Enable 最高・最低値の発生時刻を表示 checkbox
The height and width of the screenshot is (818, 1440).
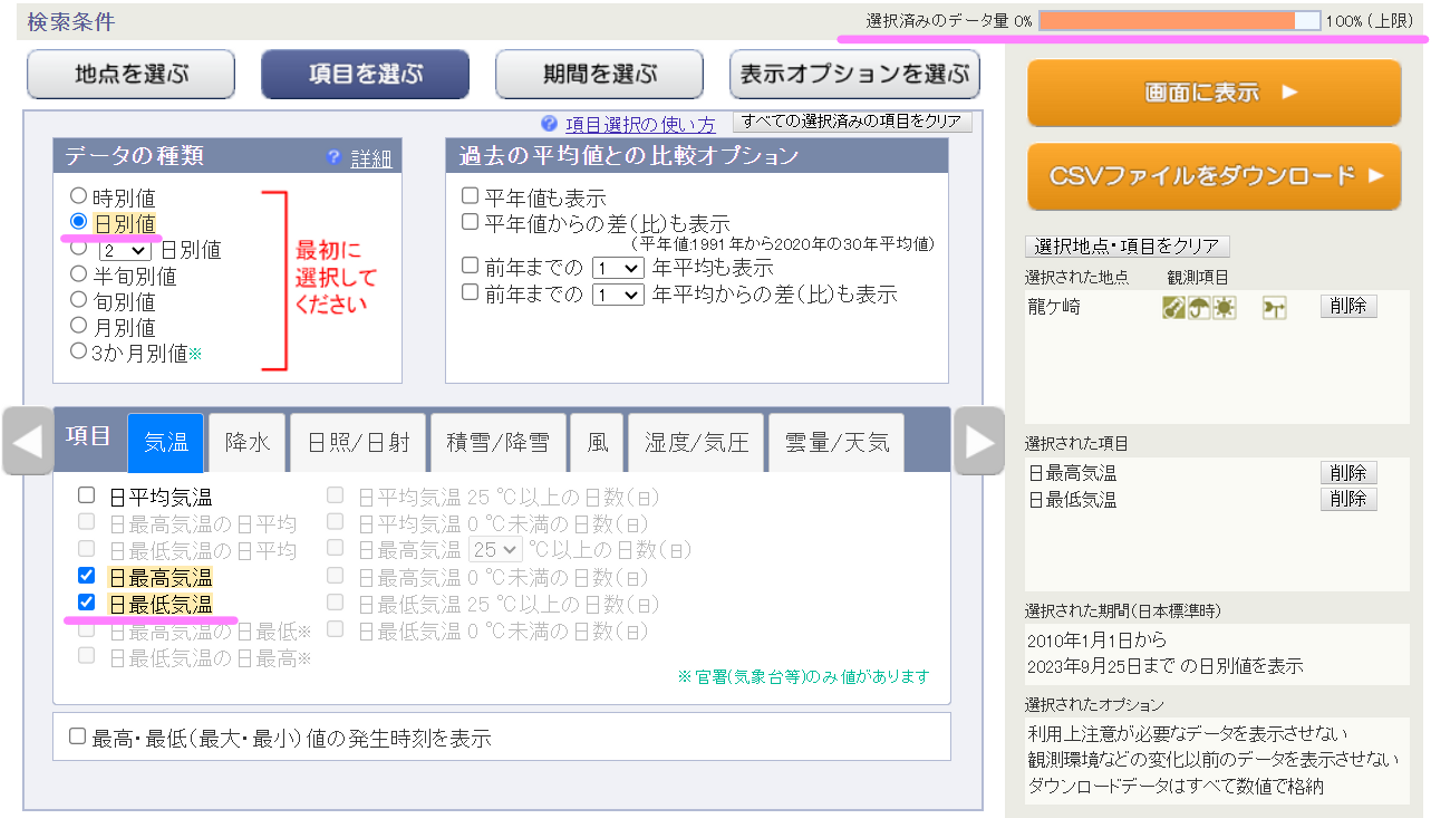pyautogui.click(x=78, y=738)
